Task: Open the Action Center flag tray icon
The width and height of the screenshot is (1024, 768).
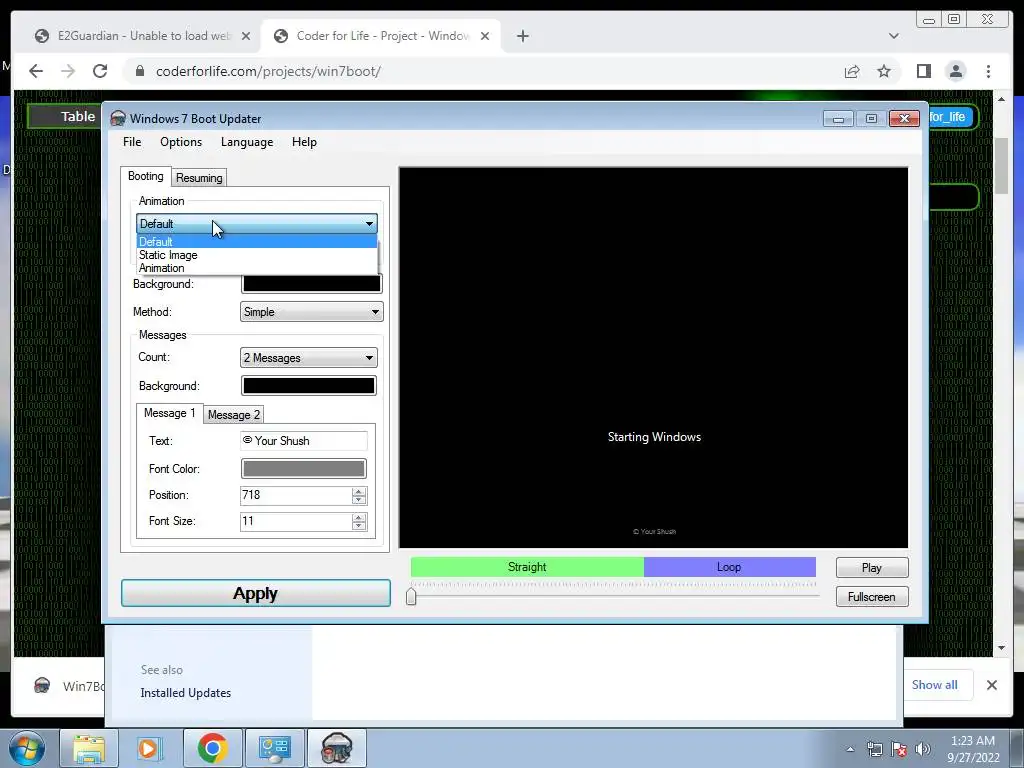Action: point(899,749)
